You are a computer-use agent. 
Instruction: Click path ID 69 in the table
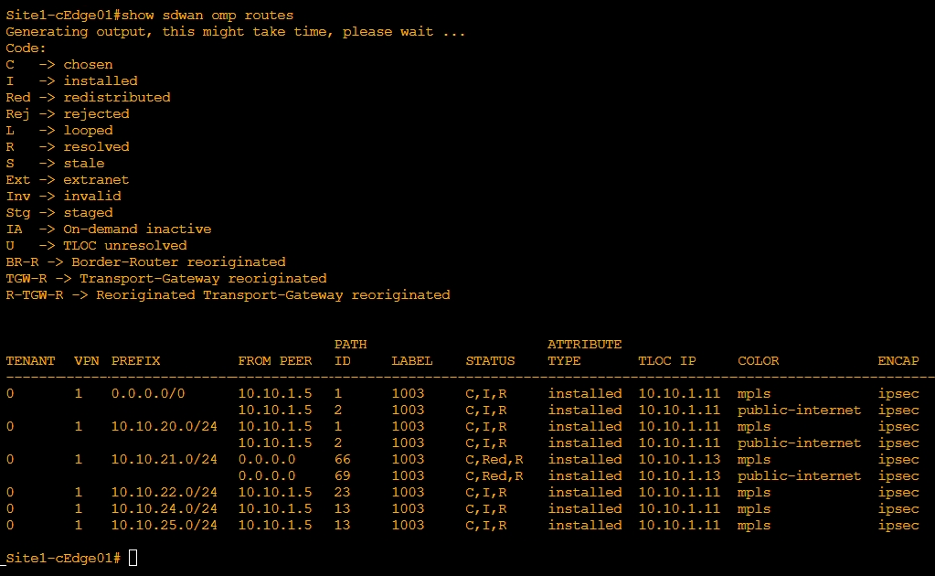click(x=342, y=476)
